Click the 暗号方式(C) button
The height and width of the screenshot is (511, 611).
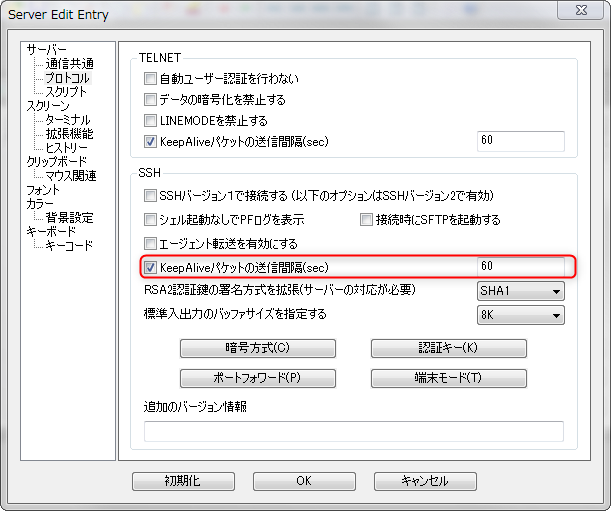(x=258, y=348)
